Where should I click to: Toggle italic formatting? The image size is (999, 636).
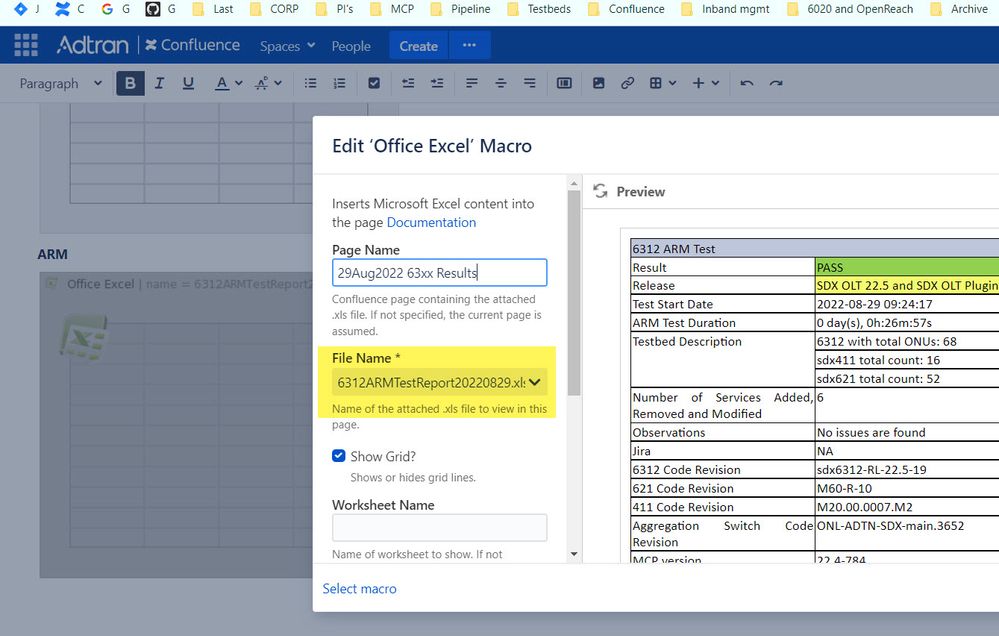coord(159,83)
